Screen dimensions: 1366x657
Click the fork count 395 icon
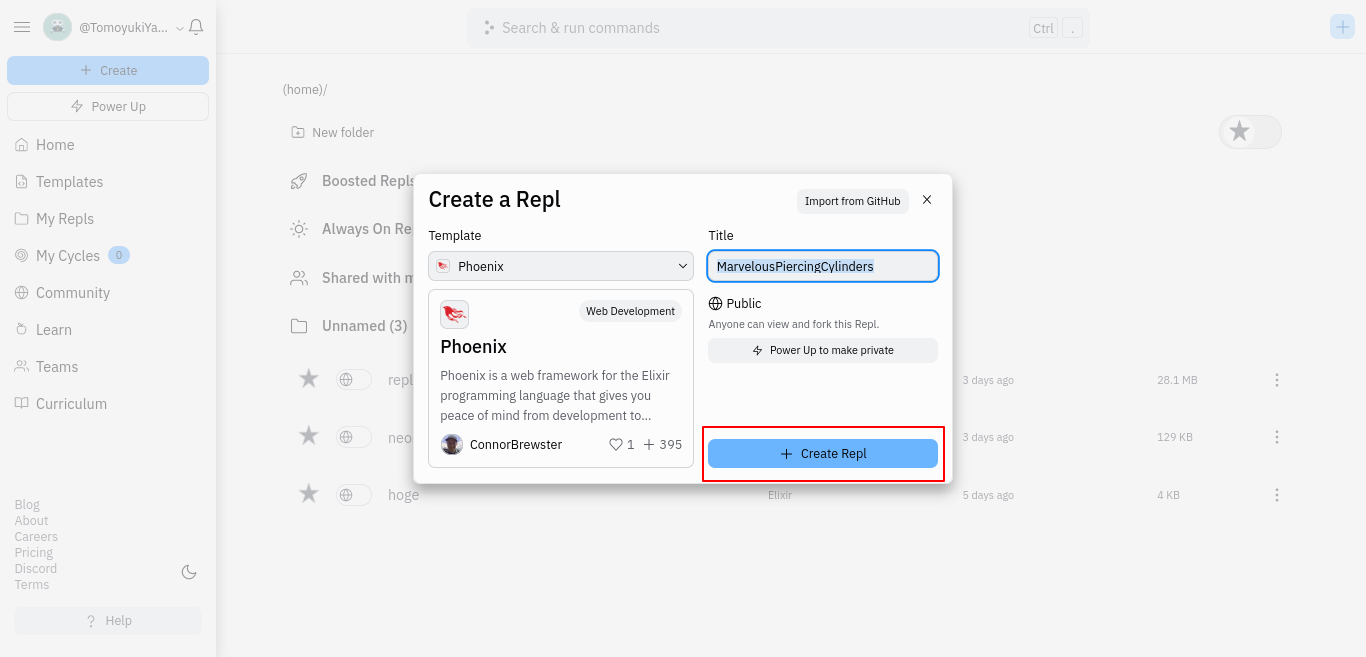point(649,444)
